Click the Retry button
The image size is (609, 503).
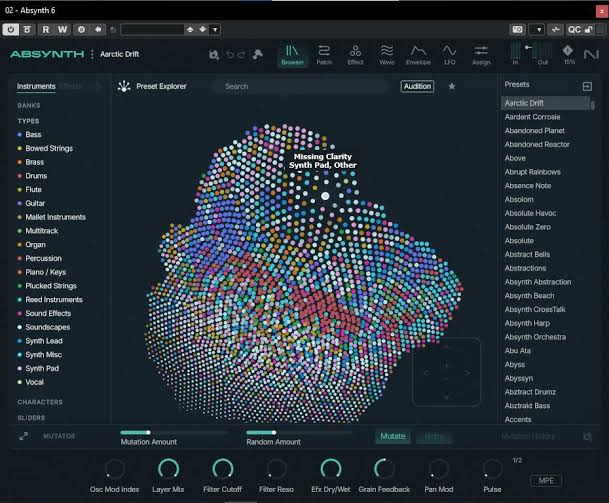click(x=434, y=437)
